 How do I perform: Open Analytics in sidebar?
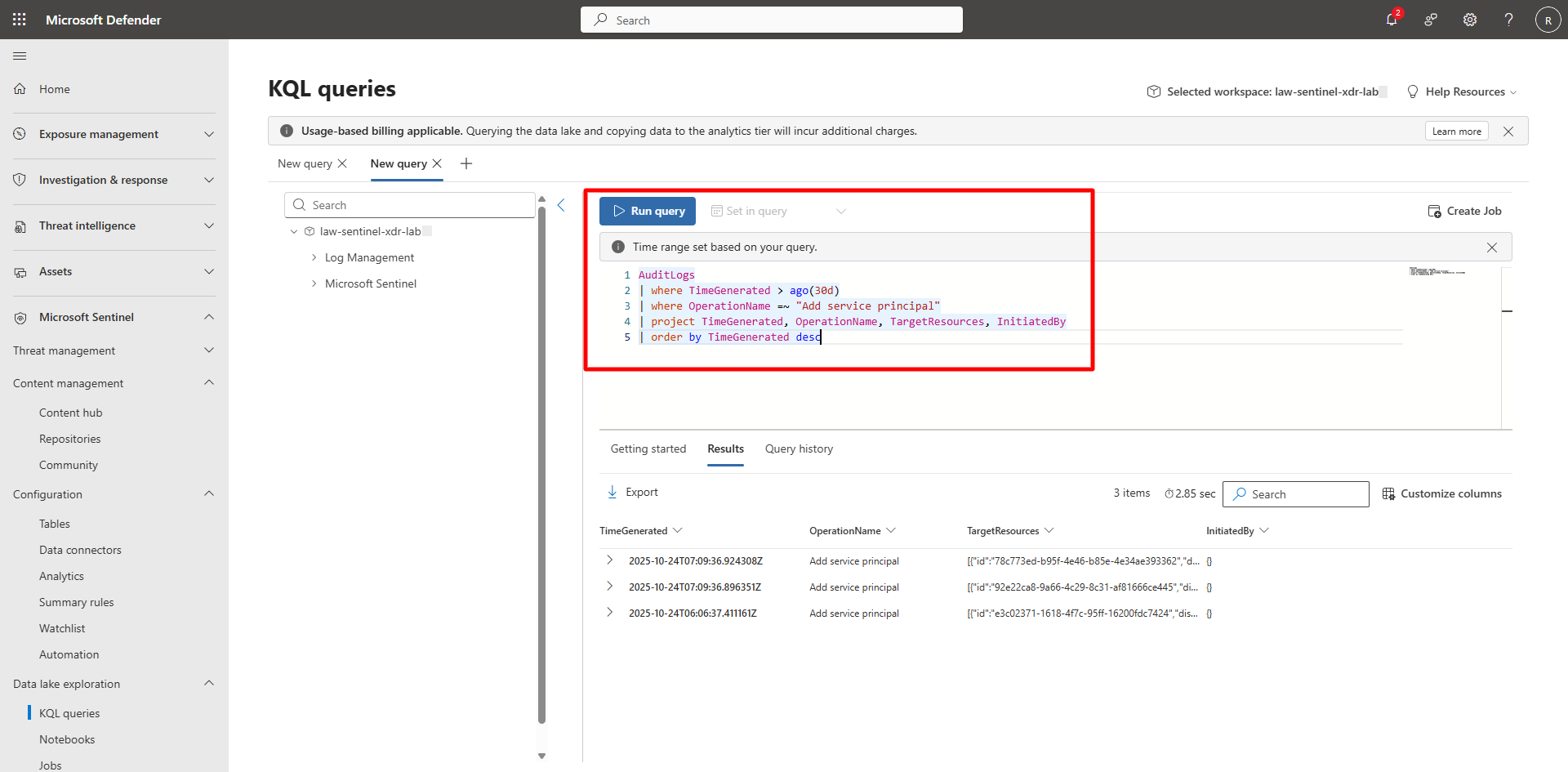pos(61,576)
